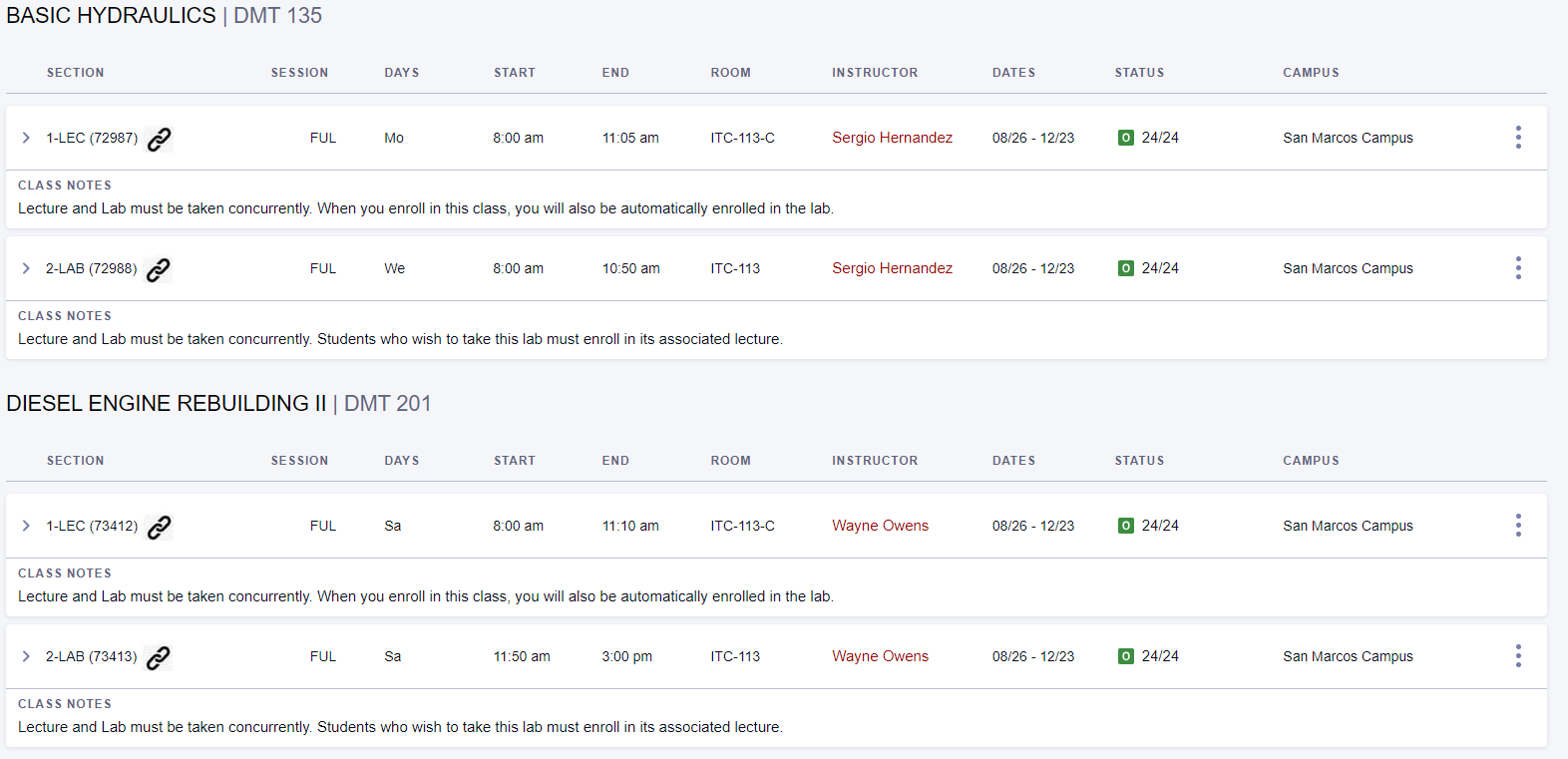Click open status badge for 2-LAB (72988)
The height and width of the screenshot is (759, 1568).
click(x=1126, y=268)
